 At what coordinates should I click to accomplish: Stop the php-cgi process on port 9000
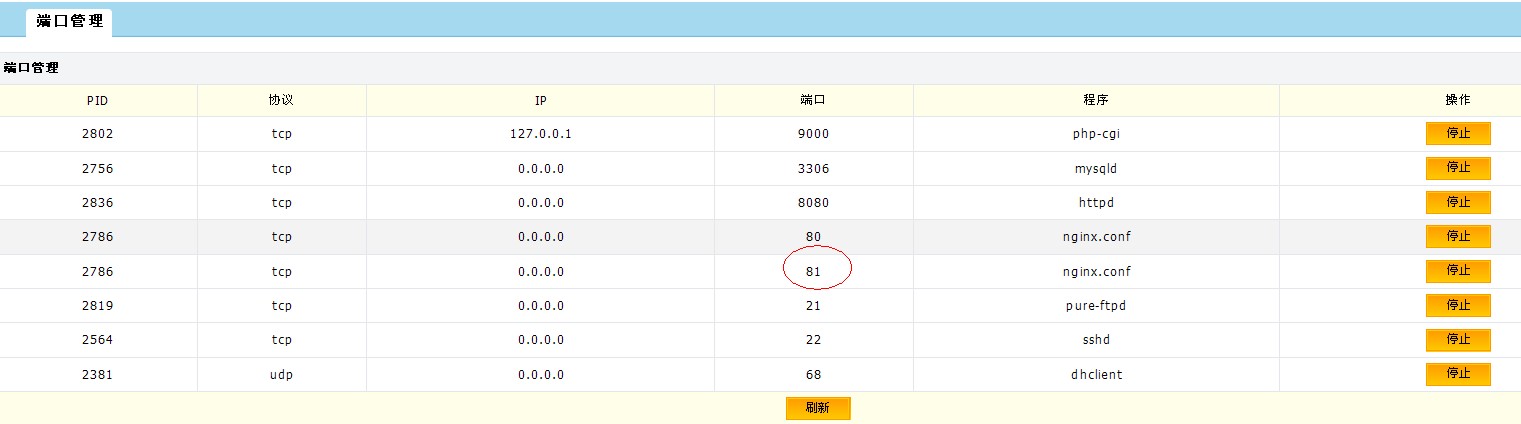1458,134
